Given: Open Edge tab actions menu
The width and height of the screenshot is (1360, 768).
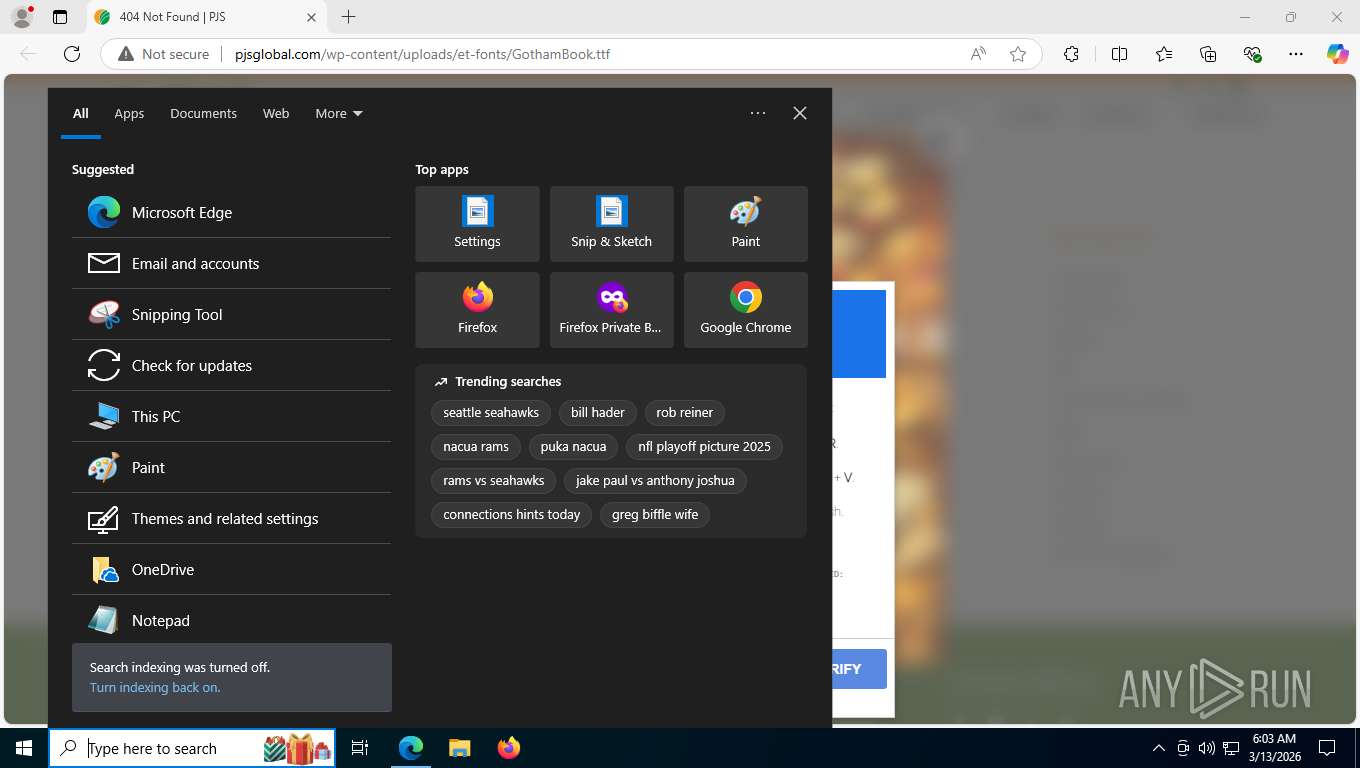Looking at the screenshot, I should 60,17.
